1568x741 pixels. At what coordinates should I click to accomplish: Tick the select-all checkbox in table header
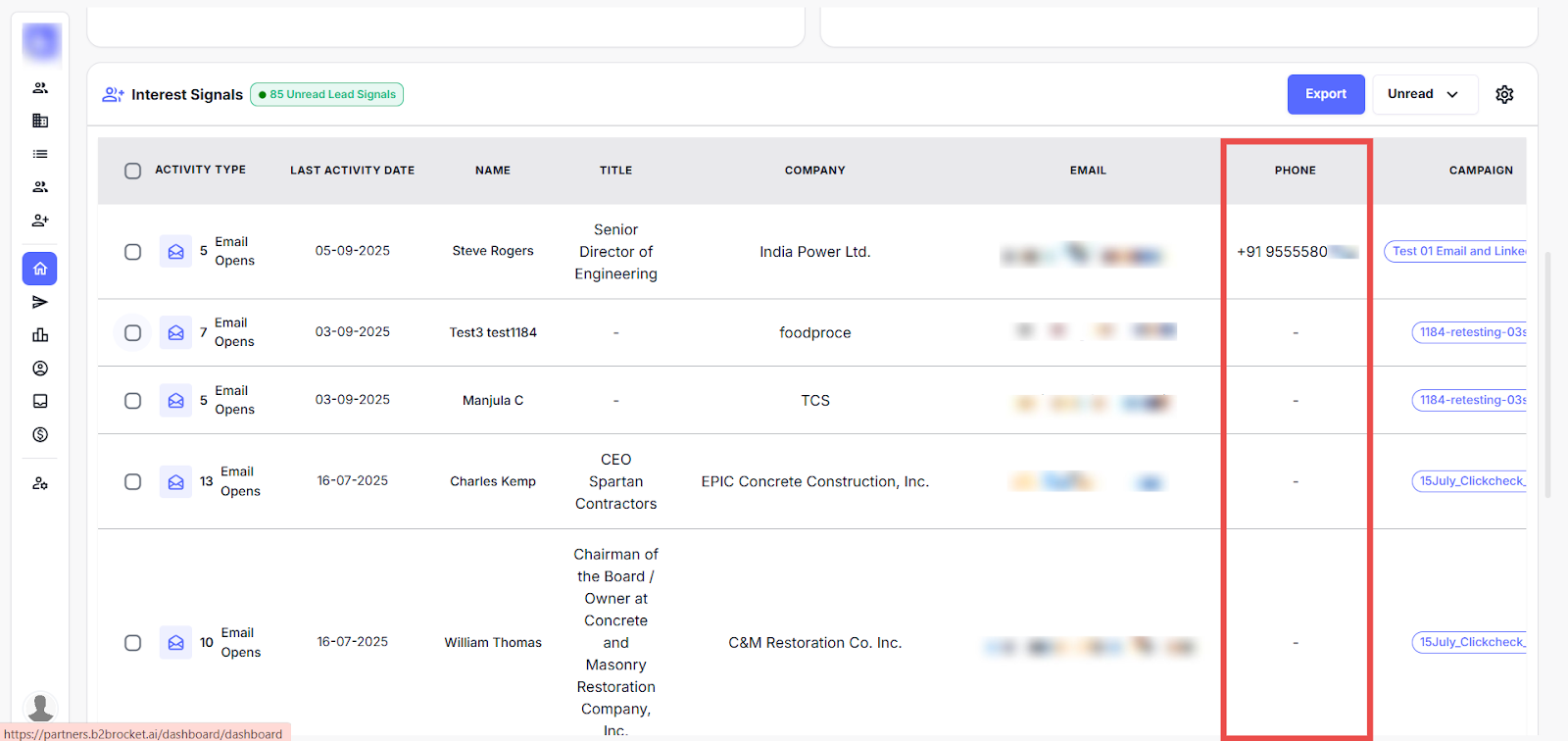tap(133, 171)
